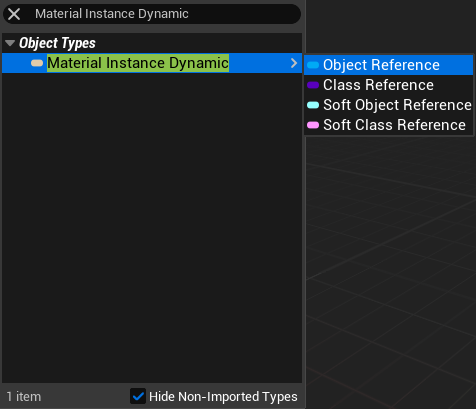Click the blue Object Reference pill icon
This screenshot has height=409, width=476.
coord(313,65)
